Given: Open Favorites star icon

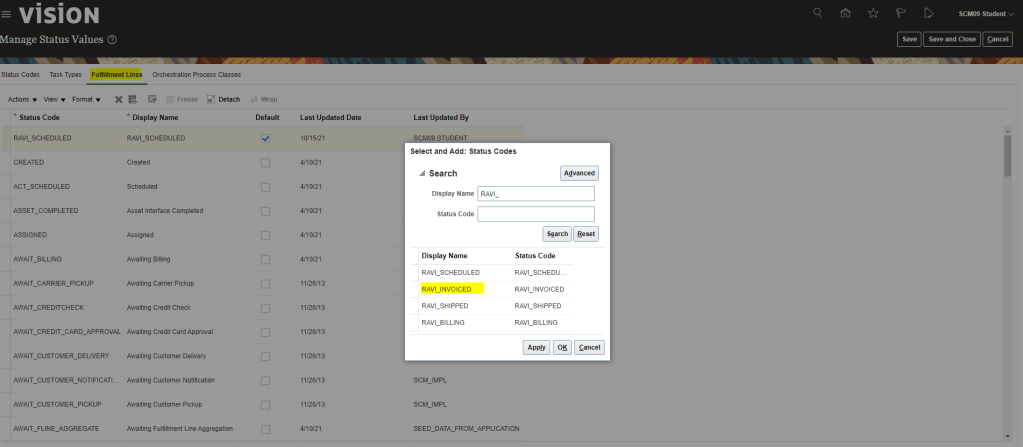Looking at the screenshot, I should pyautogui.click(x=873, y=13).
